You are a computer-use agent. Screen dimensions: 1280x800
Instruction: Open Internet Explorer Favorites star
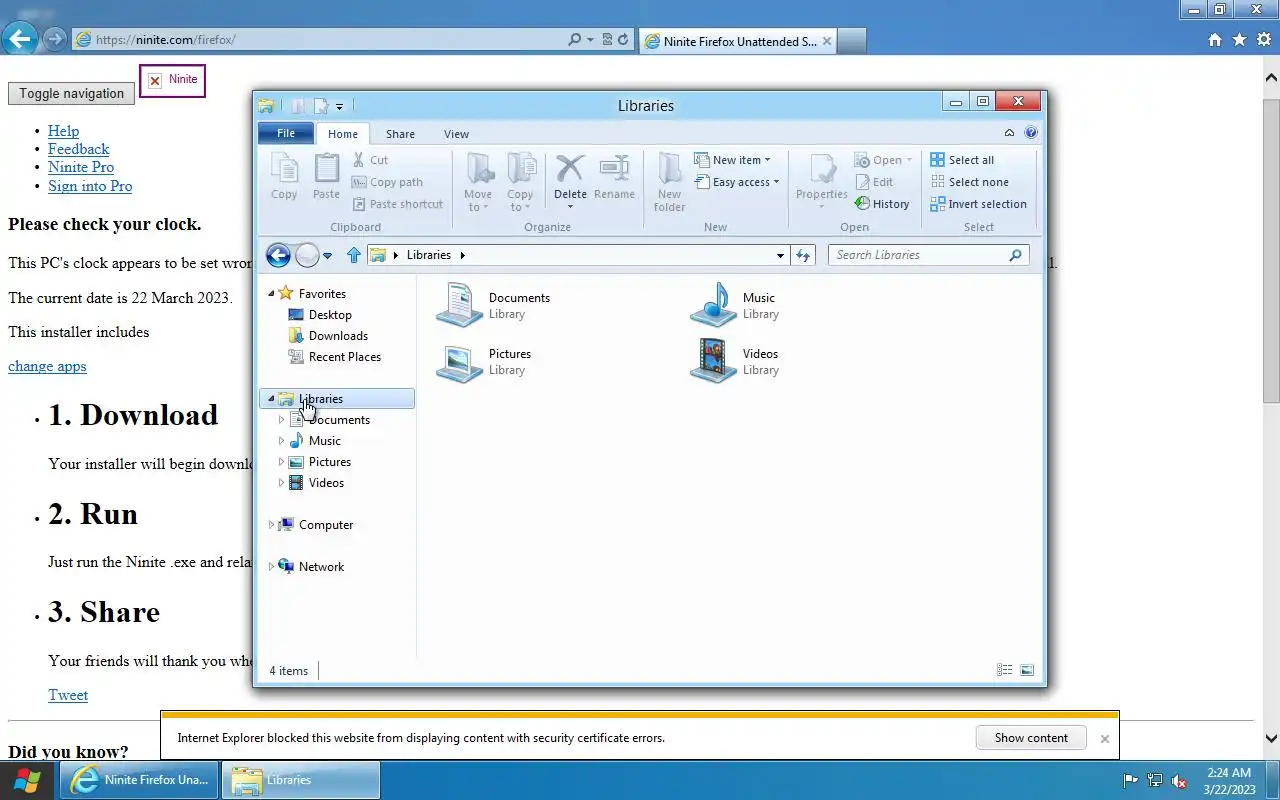coord(1239,40)
